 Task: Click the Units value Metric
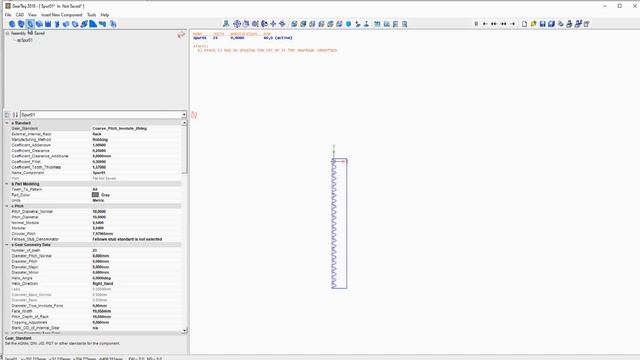tap(98, 200)
